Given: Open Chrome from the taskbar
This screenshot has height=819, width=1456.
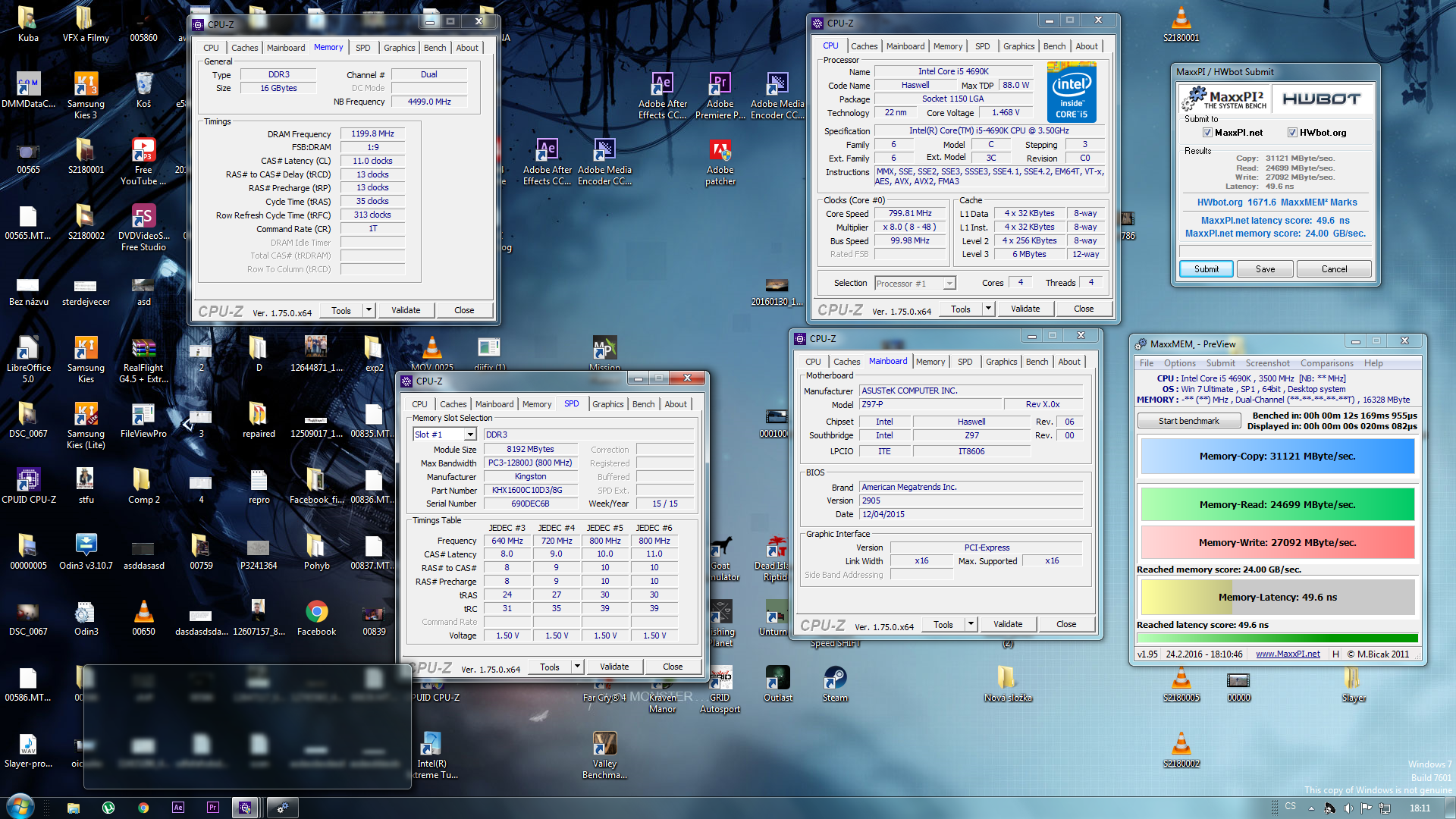Looking at the screenshot, I should tap(143, 808).
